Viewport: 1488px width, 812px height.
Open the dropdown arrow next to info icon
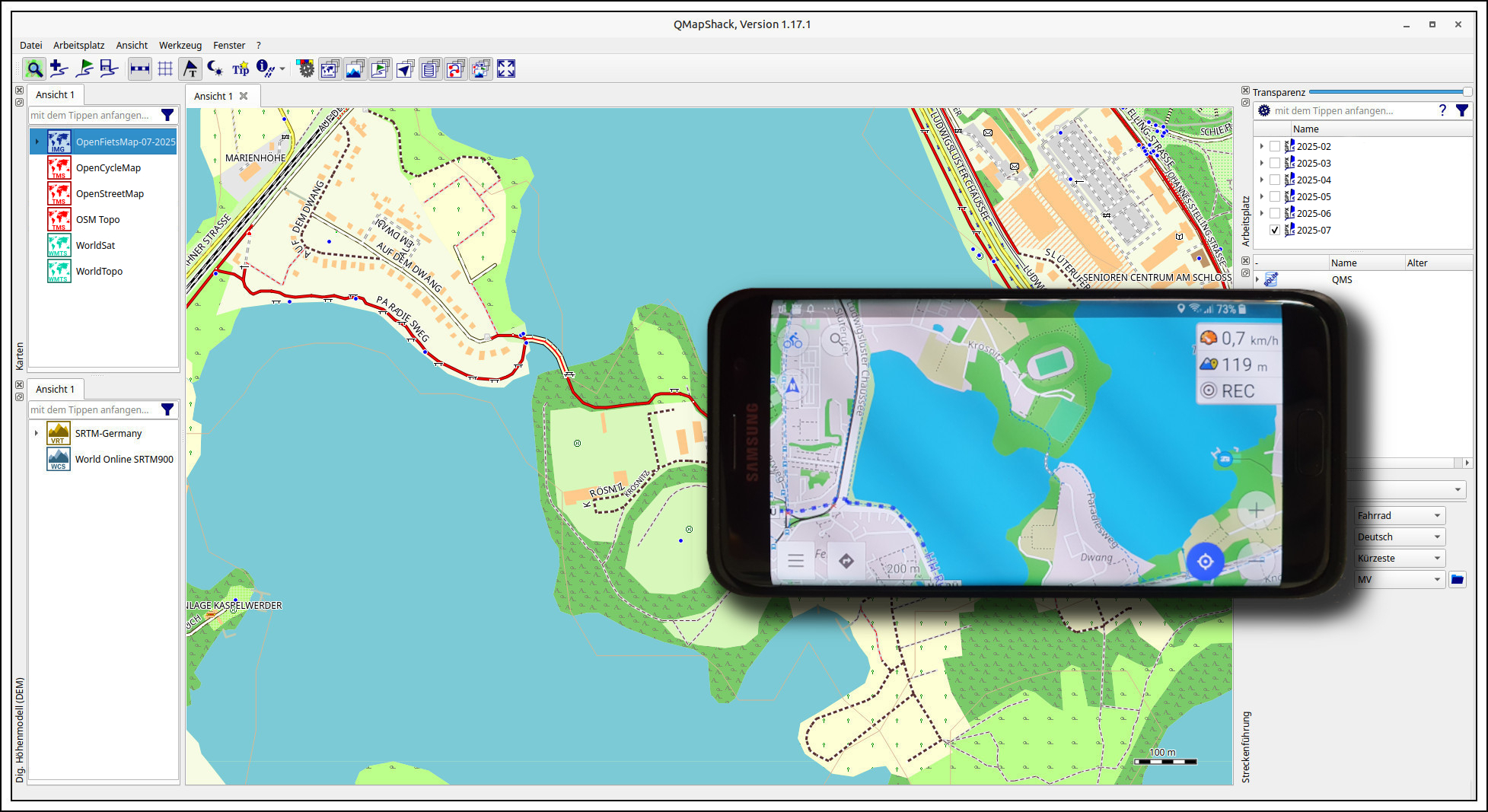[x=282, y=69]
